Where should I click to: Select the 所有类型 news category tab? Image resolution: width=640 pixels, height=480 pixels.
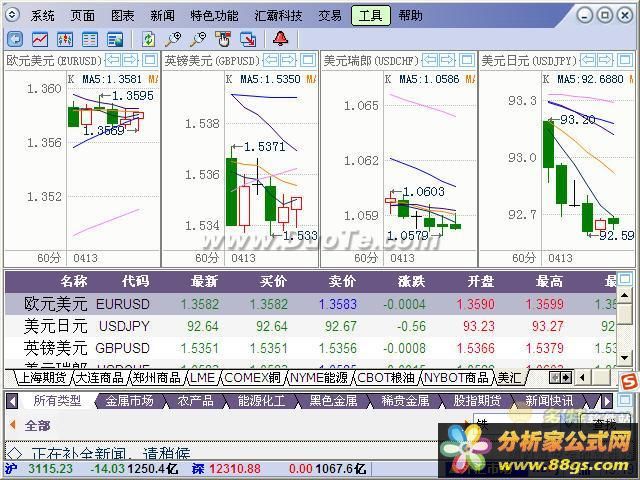[57, 401]
